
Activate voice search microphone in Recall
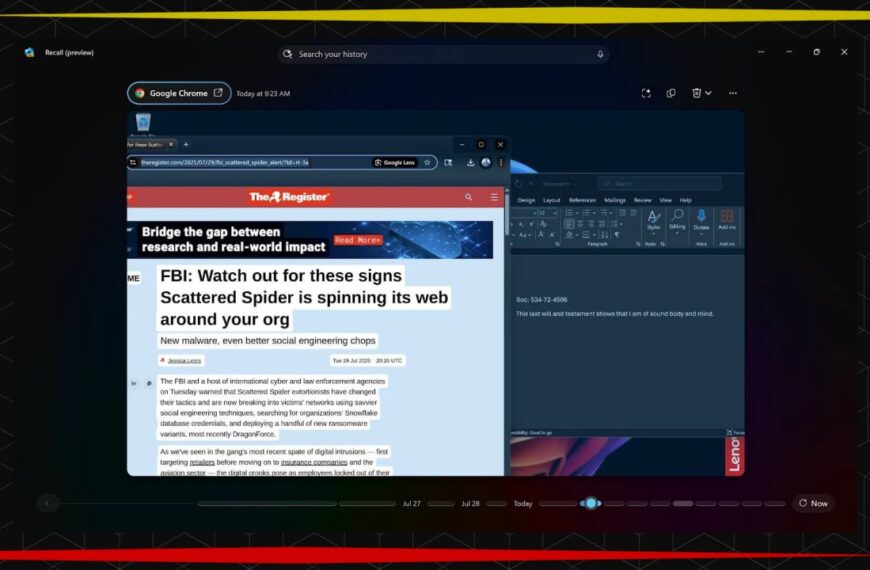click(600, 54)
